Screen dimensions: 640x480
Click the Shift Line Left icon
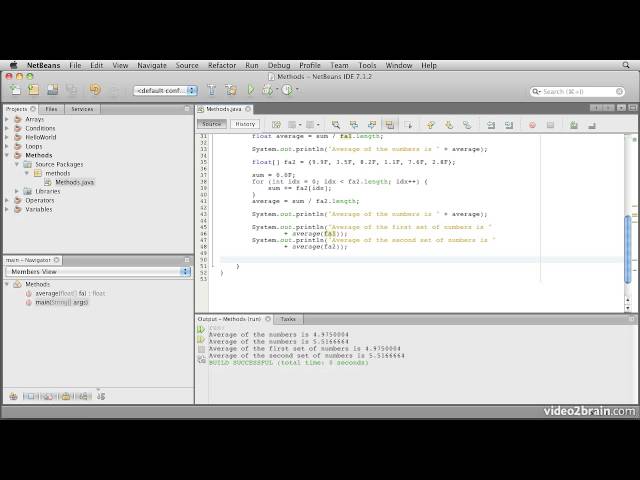pyautogui.click(x=491, y=124)
